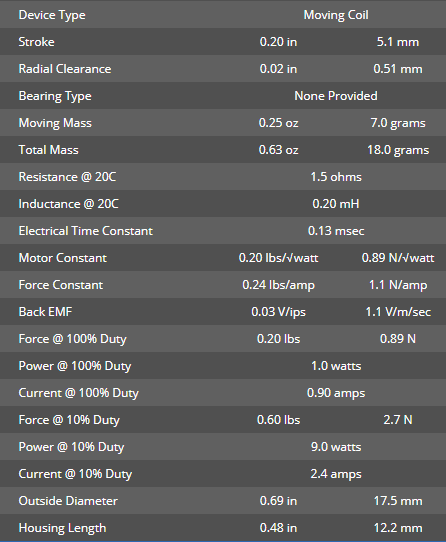
Task: Select the Electrical Time Constant label
Action: pos(85,231)
